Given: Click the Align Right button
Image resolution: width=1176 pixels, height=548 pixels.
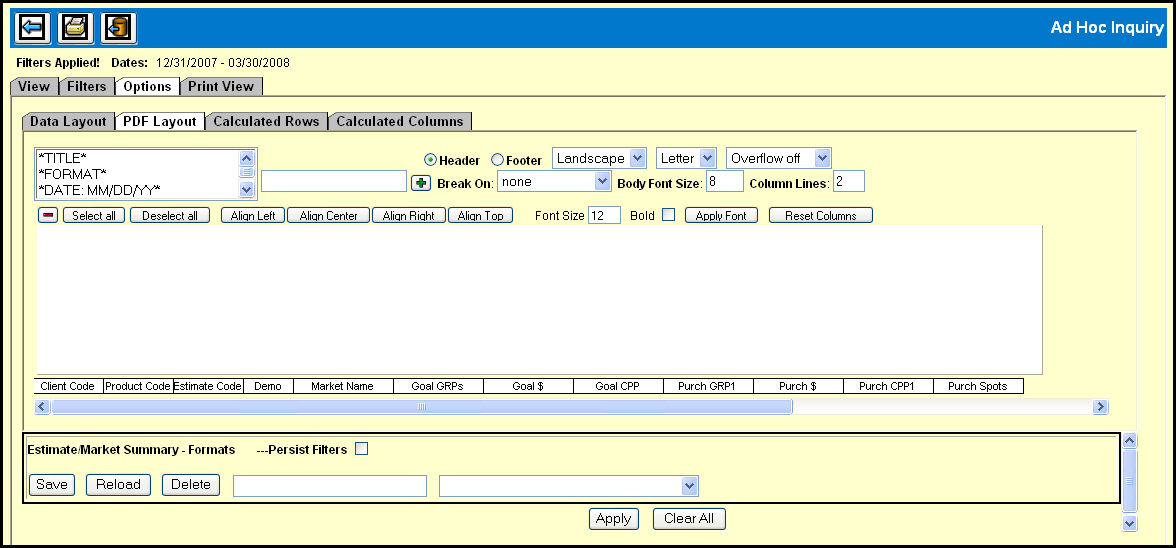Looking at the screenshot, I should [x=409, y=216].
